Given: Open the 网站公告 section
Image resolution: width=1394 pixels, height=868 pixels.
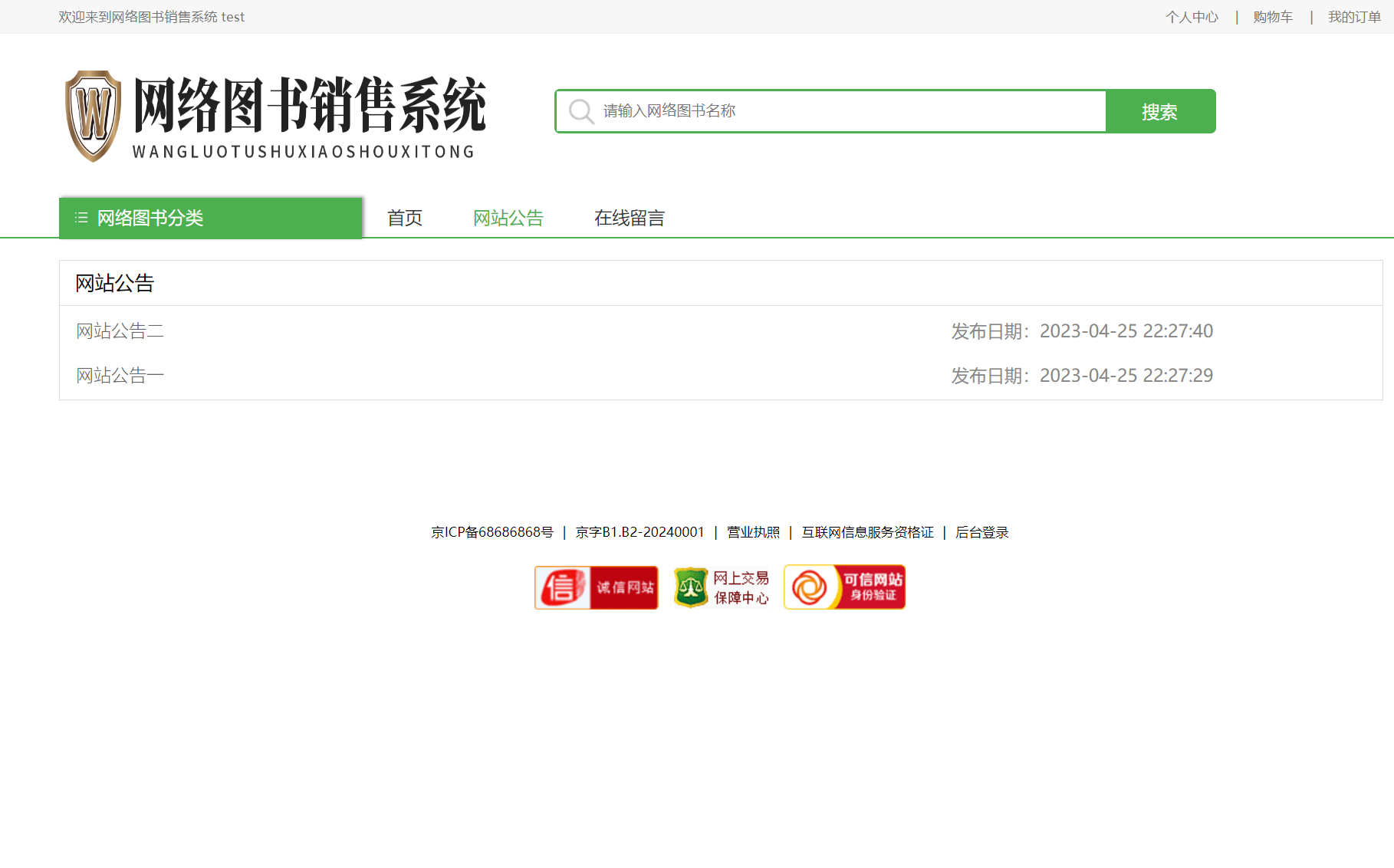Looking at the screenshot, I should (508, 218).
